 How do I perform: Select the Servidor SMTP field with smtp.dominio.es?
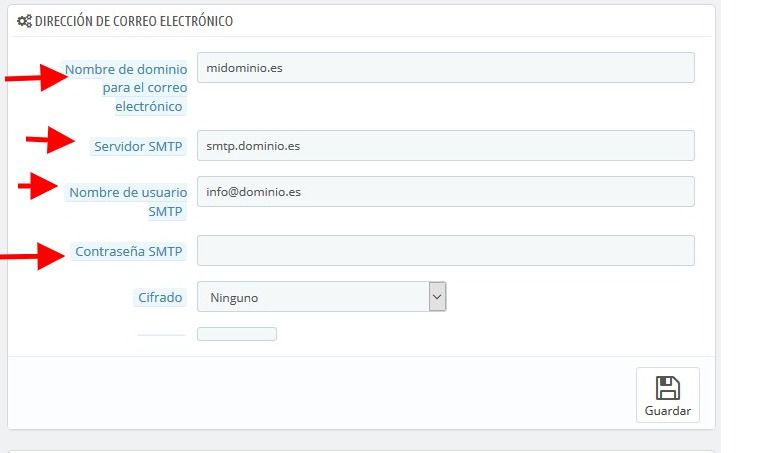point(446,146)
